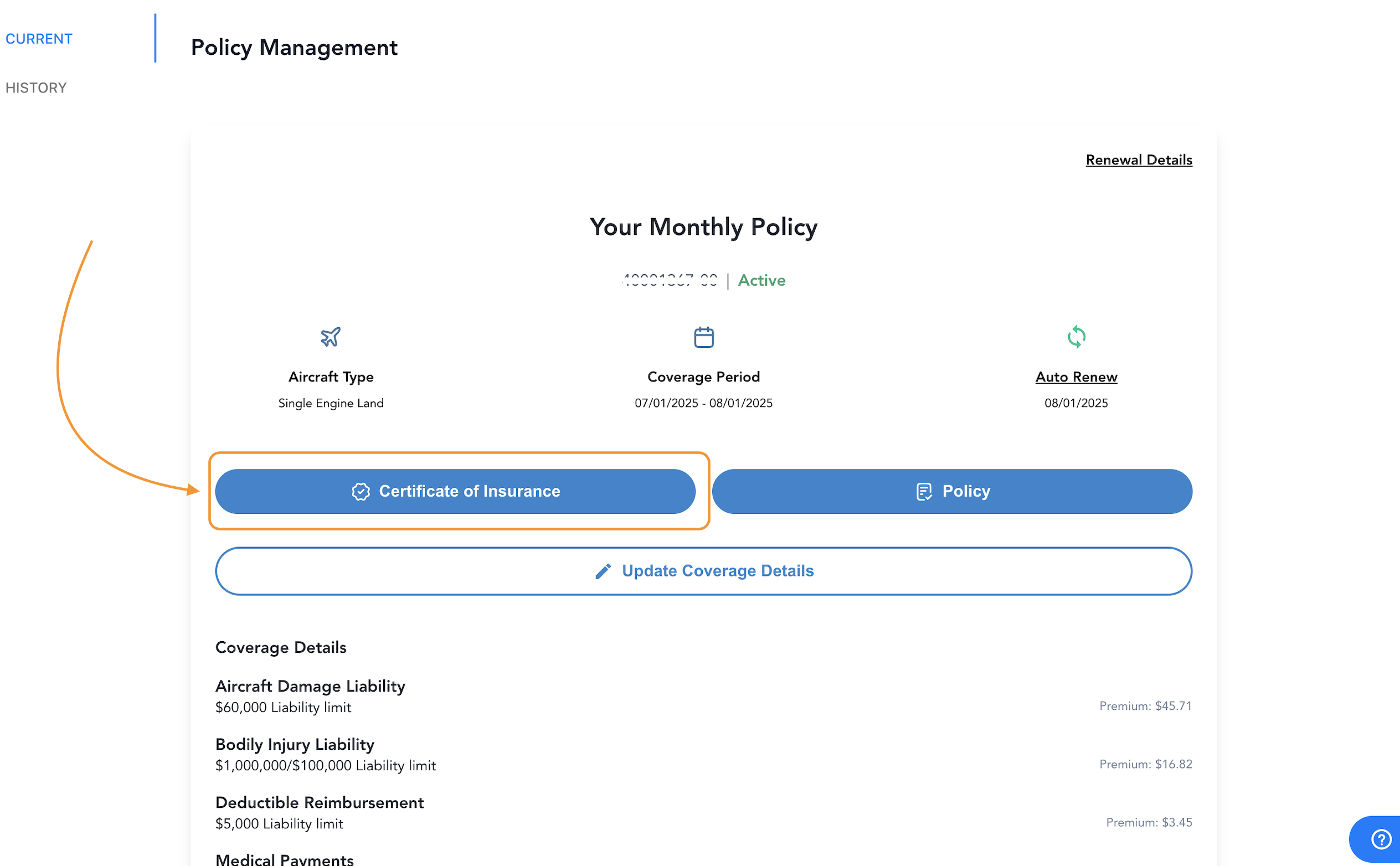Select the CURRENT tab
Viewport: 1400px width, 866px height.
tap(39, 38)
